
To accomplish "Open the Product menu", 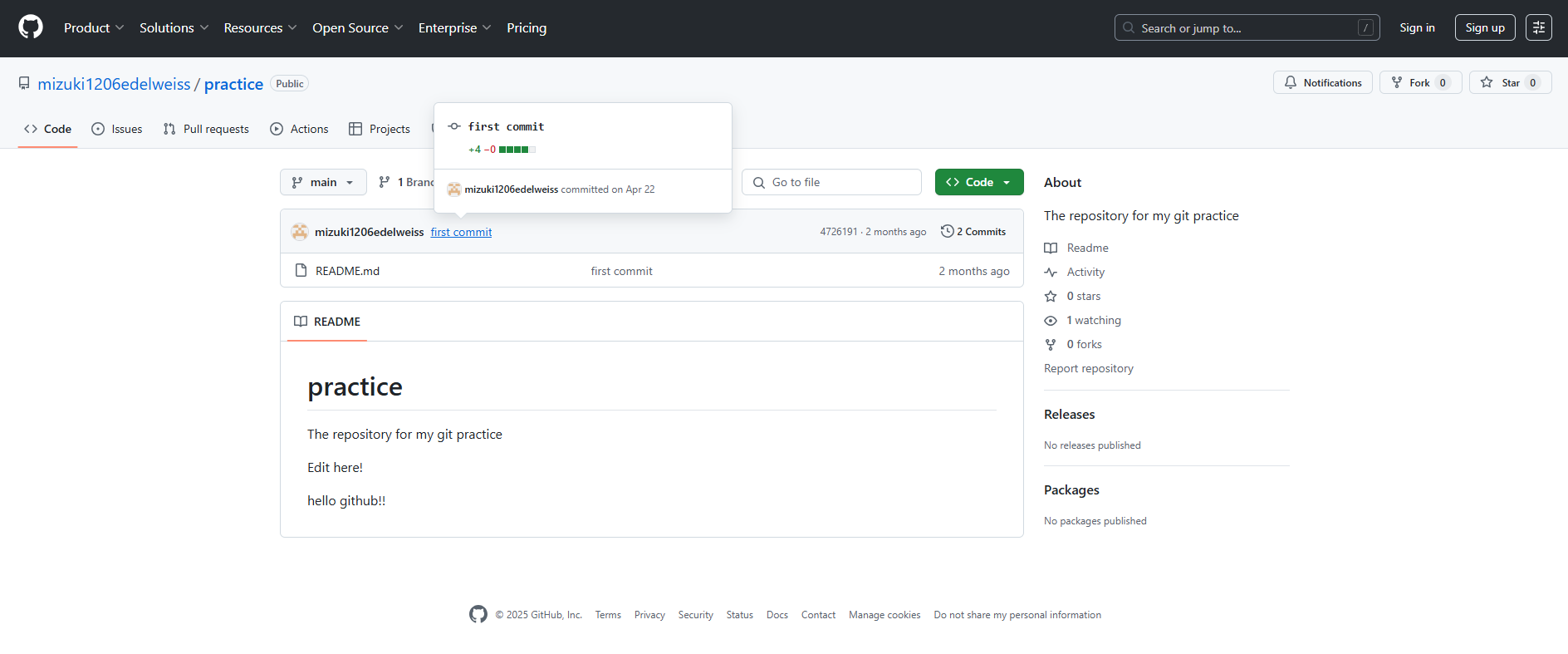I will tap(94, 27).
